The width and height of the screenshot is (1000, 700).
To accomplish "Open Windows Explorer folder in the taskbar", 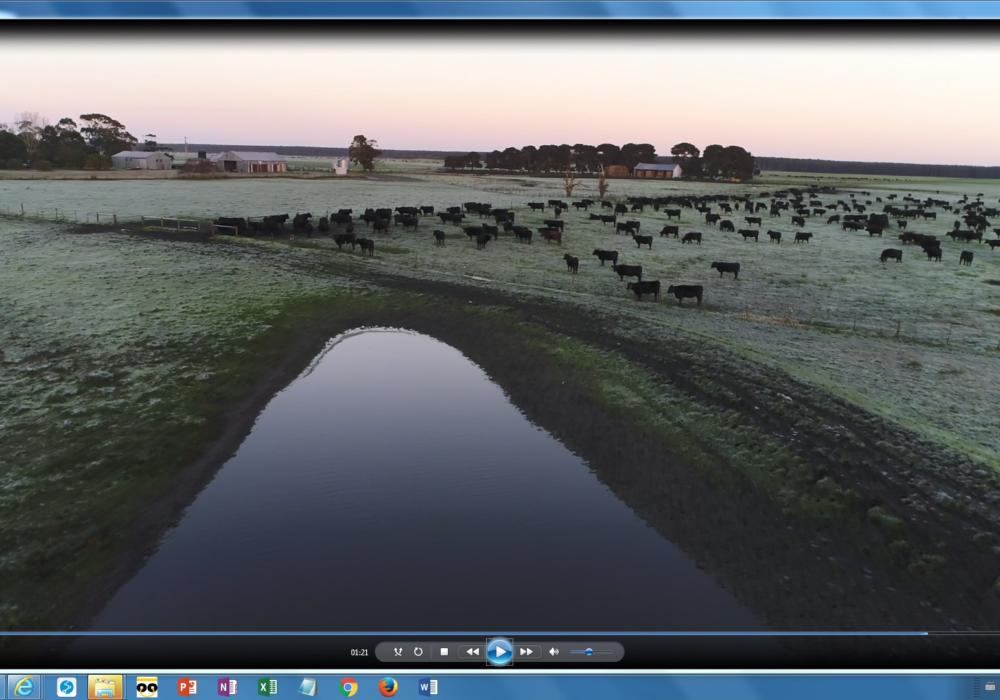I will 105,687.
